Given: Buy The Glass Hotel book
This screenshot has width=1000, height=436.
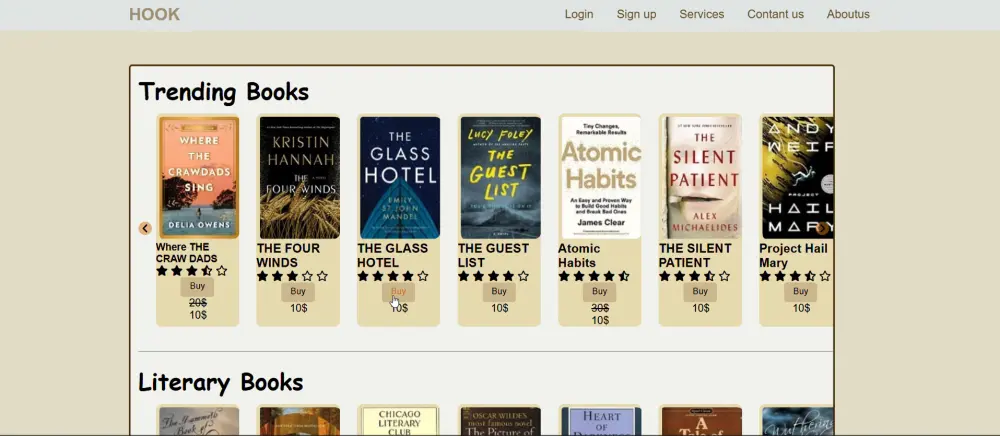Looking at the screenshot, I should point(398,292).
